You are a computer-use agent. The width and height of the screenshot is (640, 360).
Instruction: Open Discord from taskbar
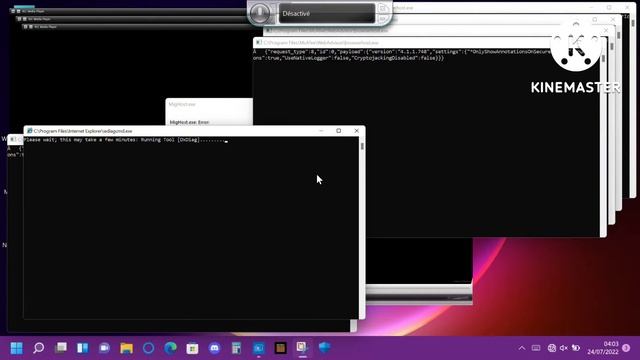click(x=214, y=348)
